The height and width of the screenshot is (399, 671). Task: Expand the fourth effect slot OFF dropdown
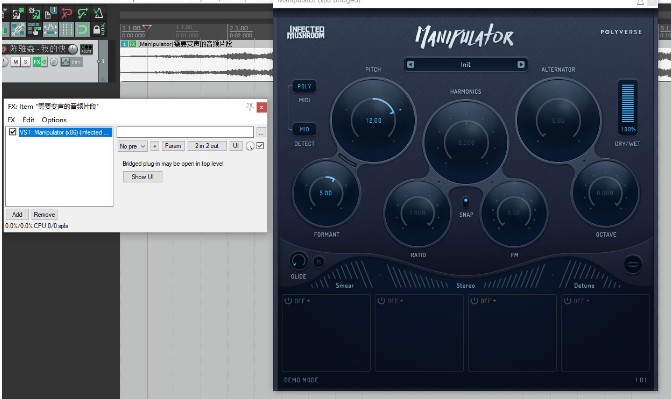point(576,301)
